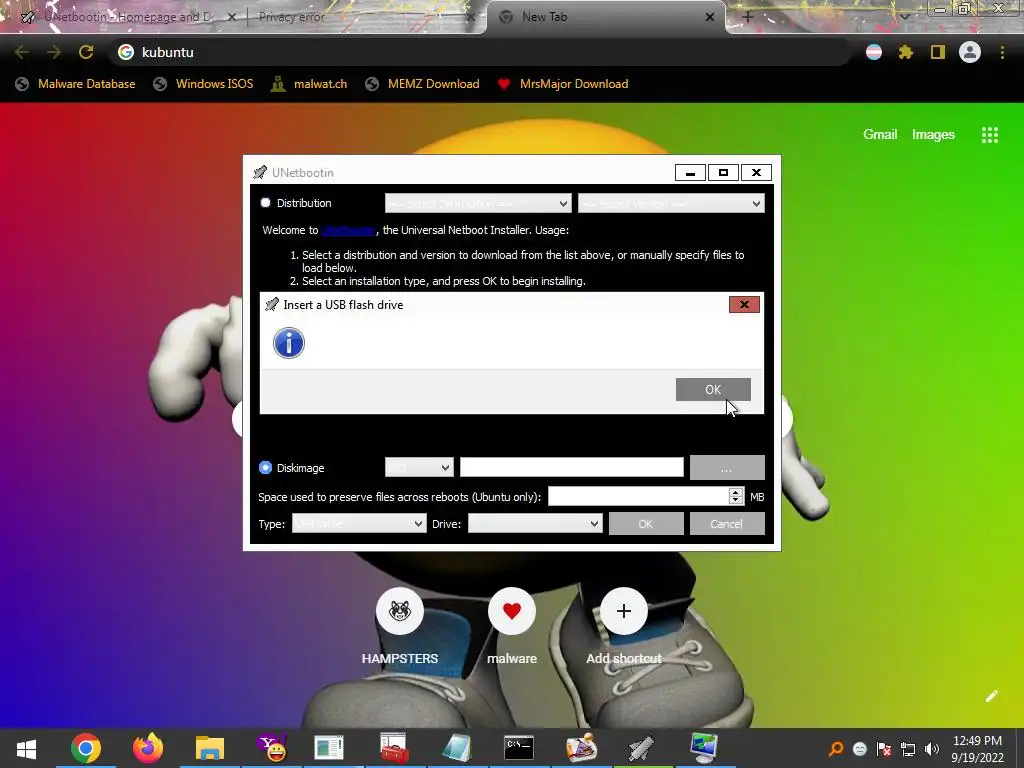The width and height of the screenshot is (1024, 768).
Task: Open Command Prompt from the taskbar
Action: (x=519, y=748)
